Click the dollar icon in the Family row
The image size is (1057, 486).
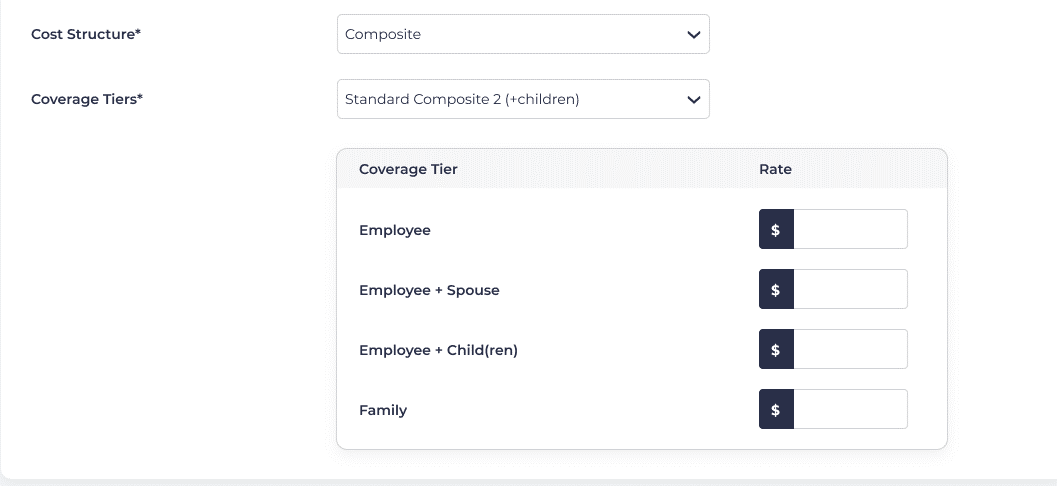click(776, 409)
